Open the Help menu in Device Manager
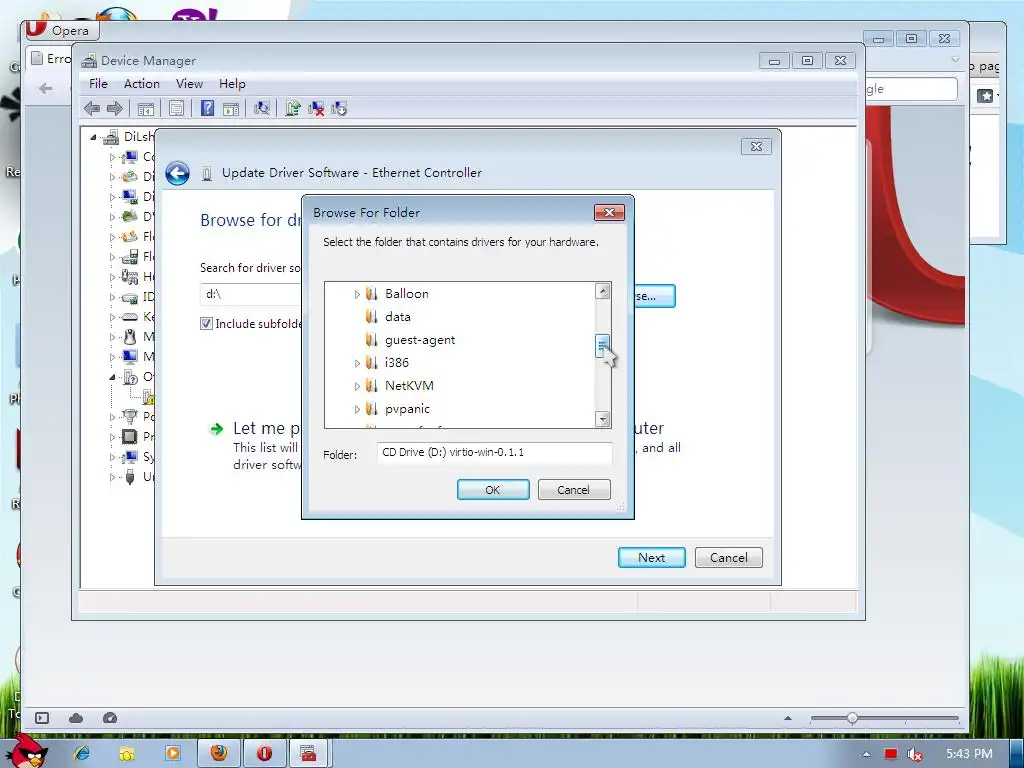The height and width of the screenshot is (768, 1024). point(232,84)
